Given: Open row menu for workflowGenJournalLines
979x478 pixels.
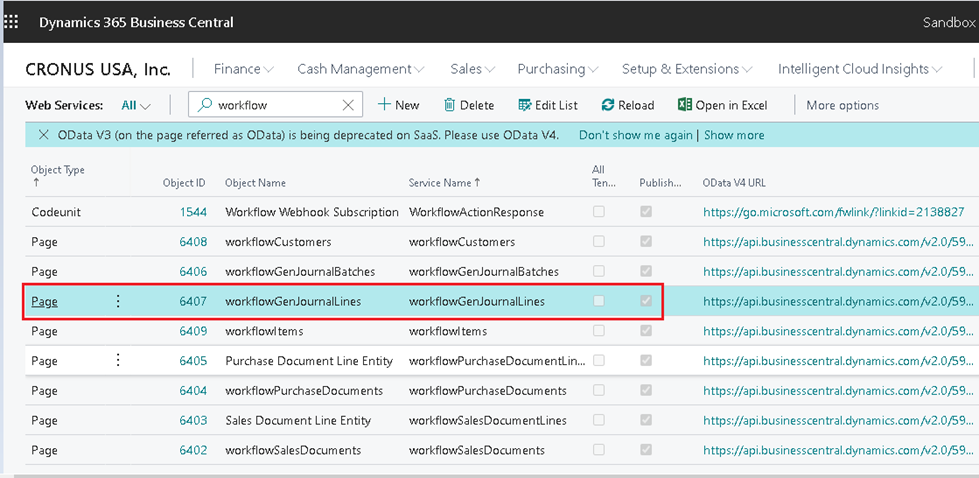Looking at the screenshot, I should (117, 301).
